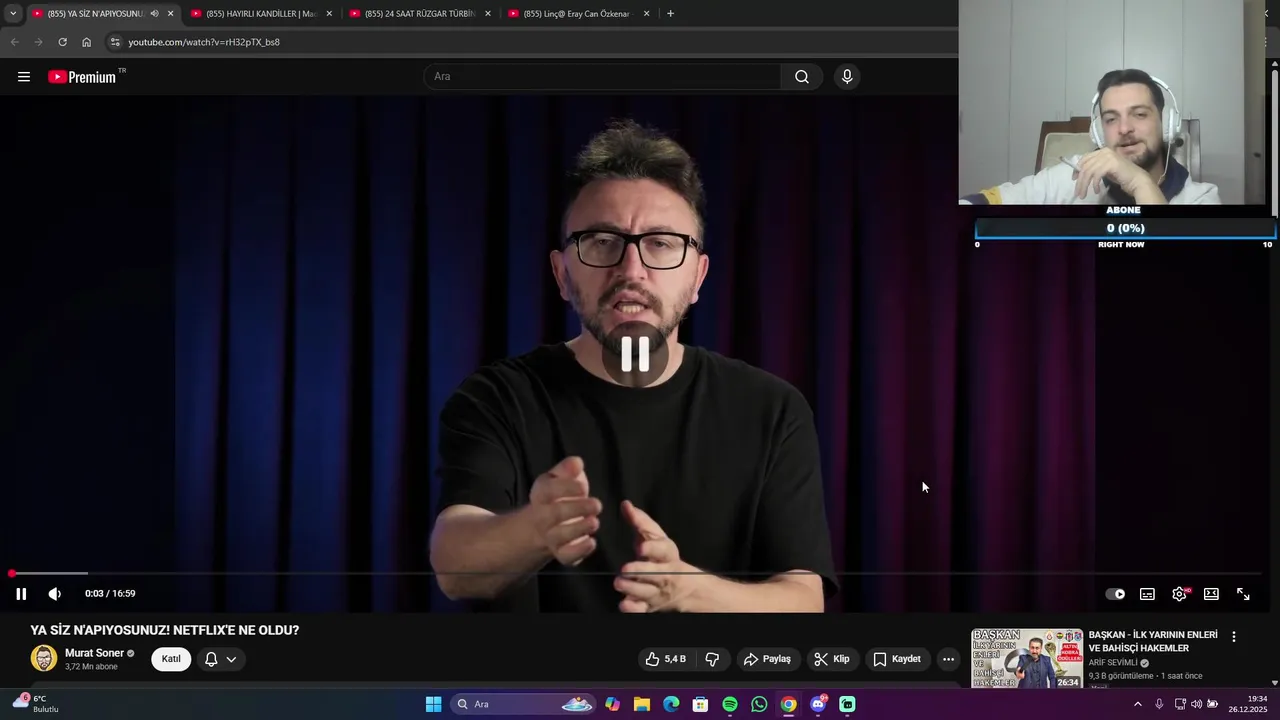Viewport: 1280px width, 720px height.
Task: Start voice search with microphone
Action: (847, 77)
